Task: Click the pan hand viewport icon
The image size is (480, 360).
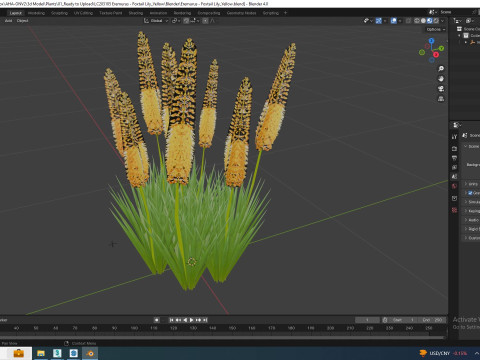Action: 441,79
